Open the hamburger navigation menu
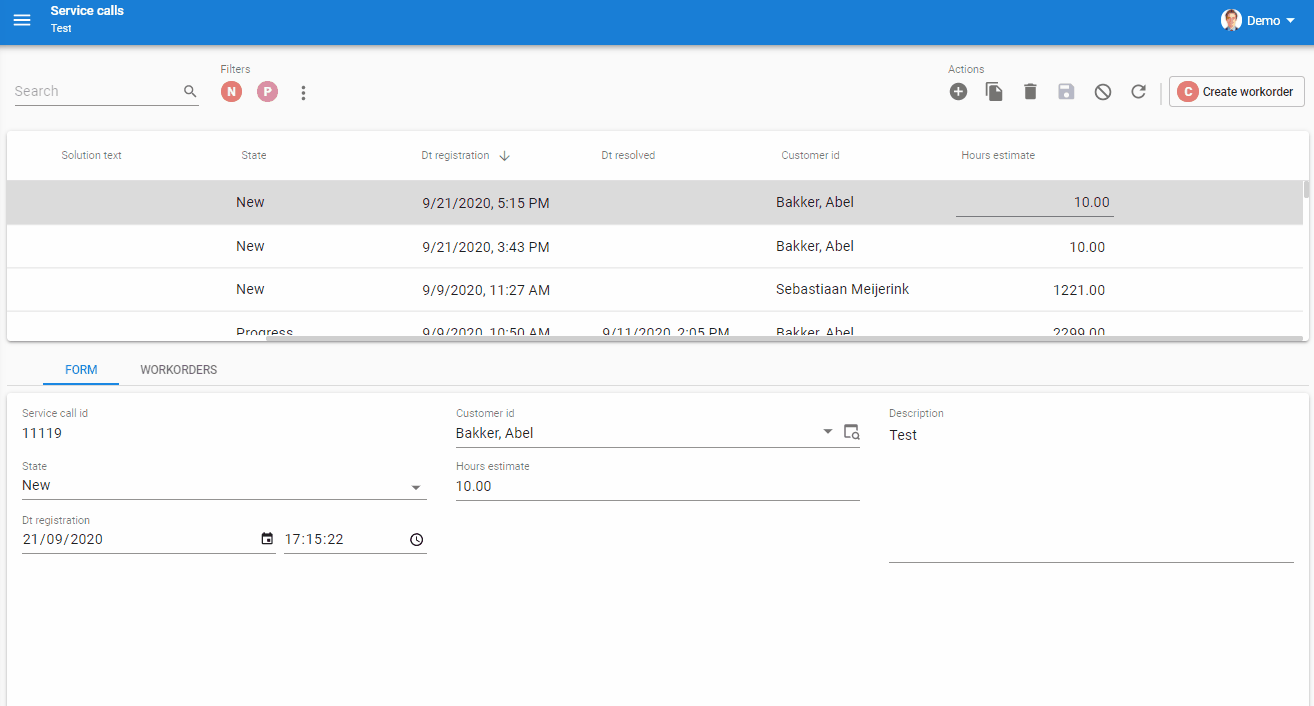 22,20
